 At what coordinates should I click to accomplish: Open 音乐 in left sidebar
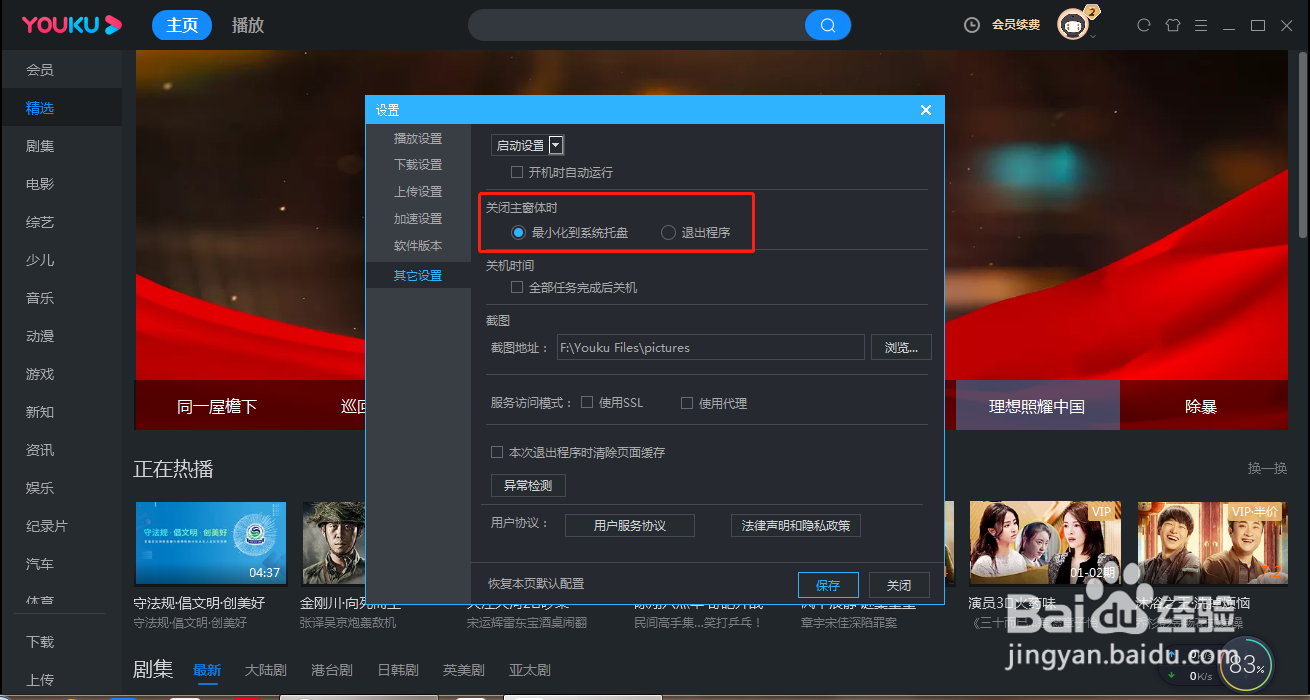(x=40, y=298)
